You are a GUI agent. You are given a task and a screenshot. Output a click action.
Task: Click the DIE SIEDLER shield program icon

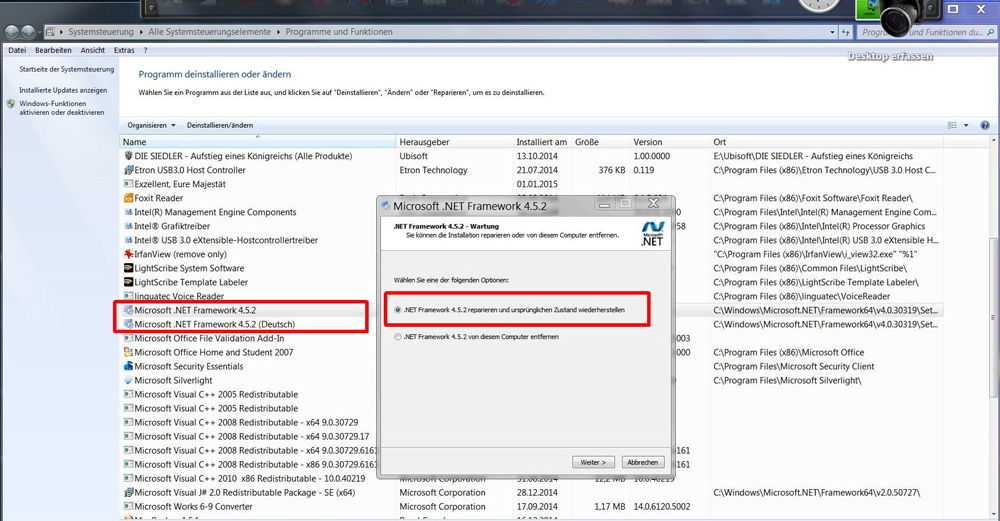click(128, 157)
